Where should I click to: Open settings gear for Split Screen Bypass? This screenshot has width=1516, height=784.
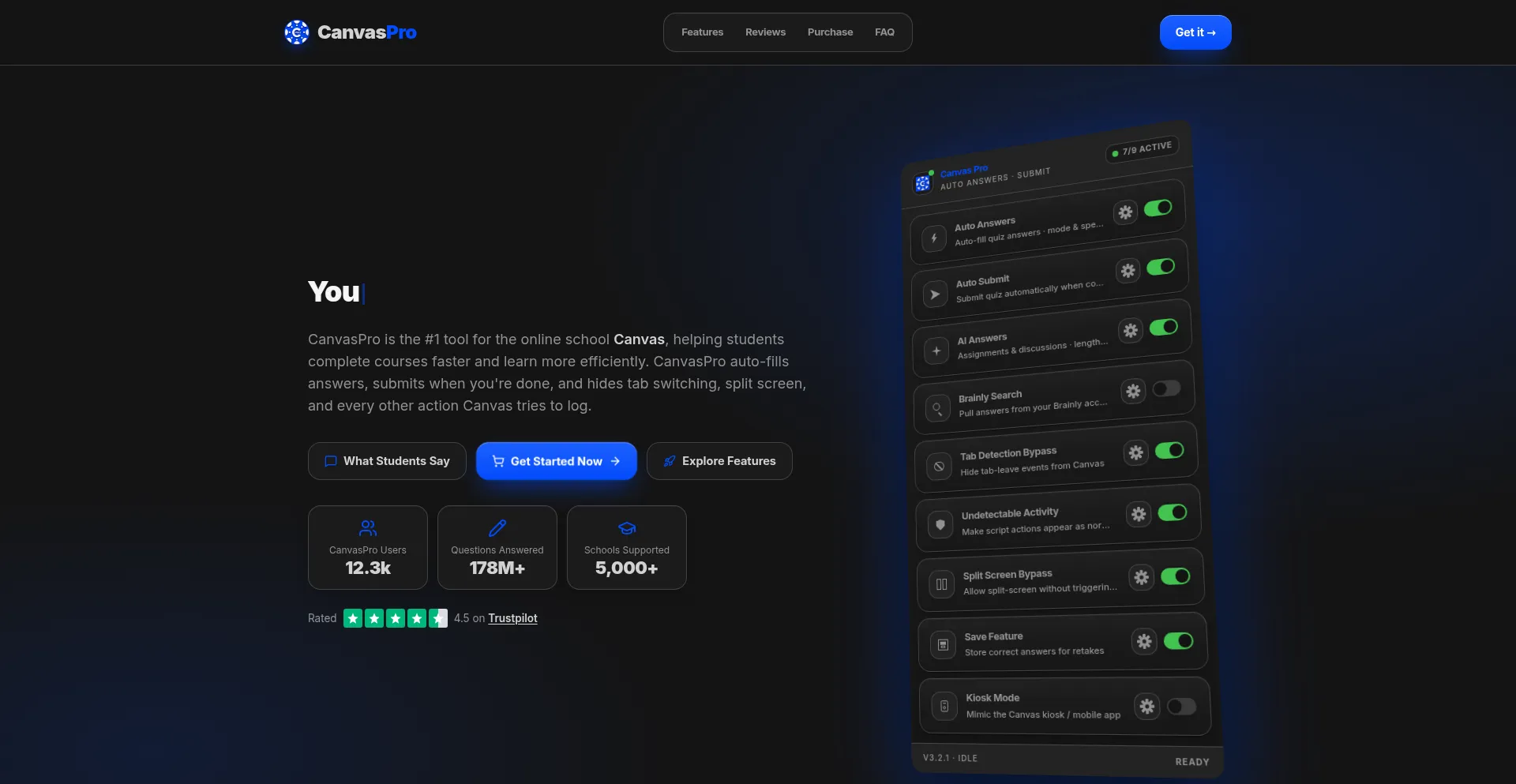pos(1141,577)
